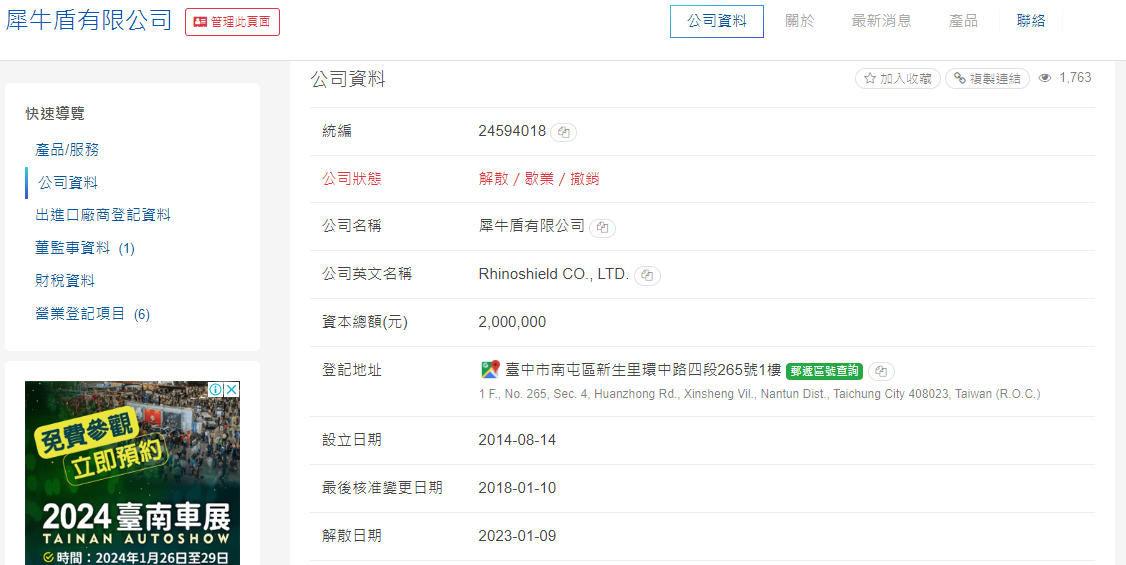The width and height of the screenshot is (1126, 565).
Task: Open the 產品 tab
Action: [x=963, y=21]
